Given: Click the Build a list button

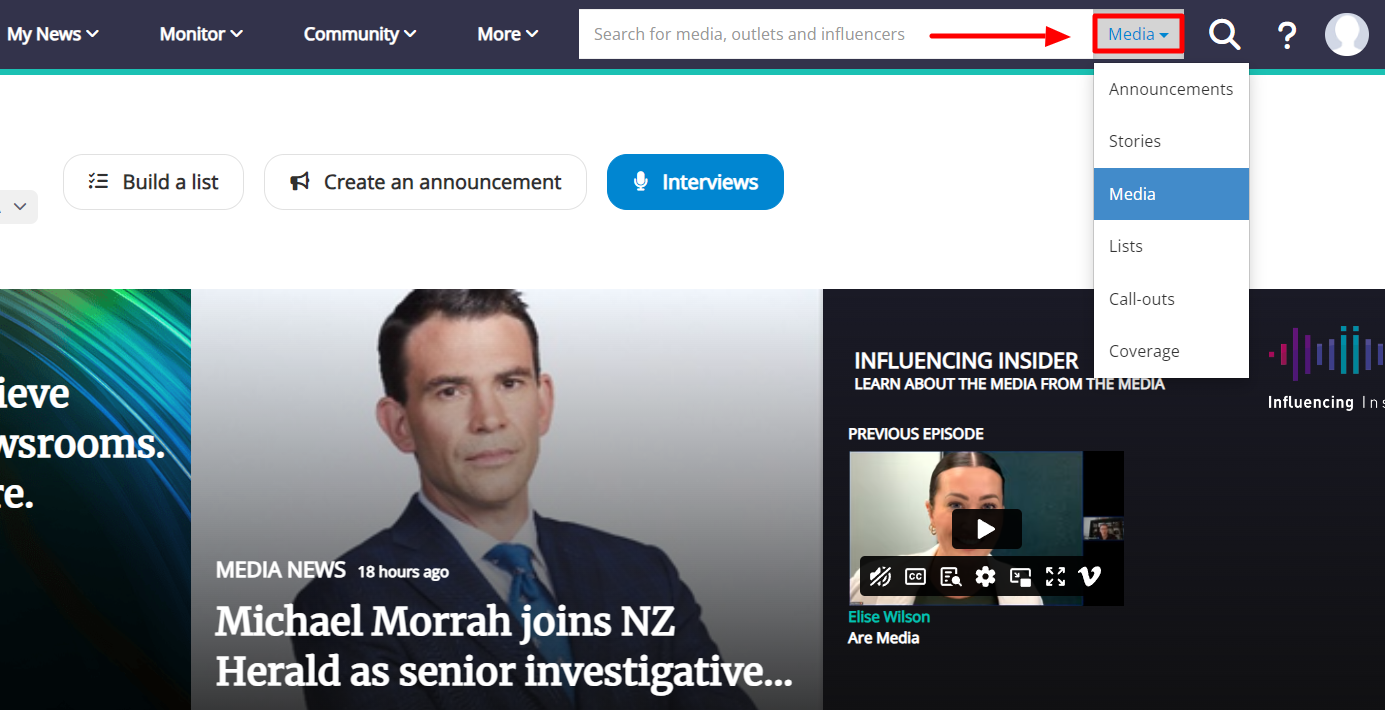Looking at the screenshot, I should pyautogui.click(x=153, y=182).
